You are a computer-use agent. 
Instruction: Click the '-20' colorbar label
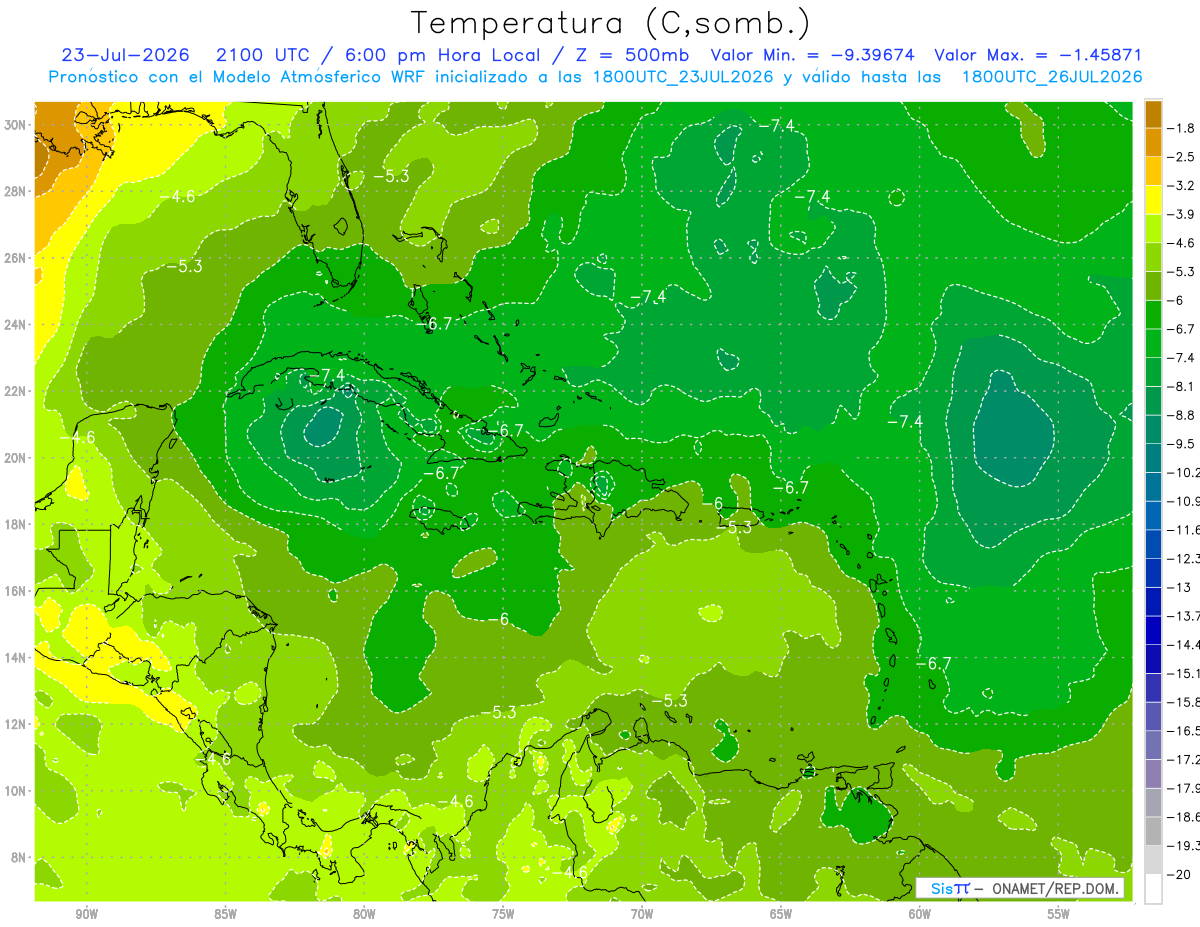(x=1179, y=873)
